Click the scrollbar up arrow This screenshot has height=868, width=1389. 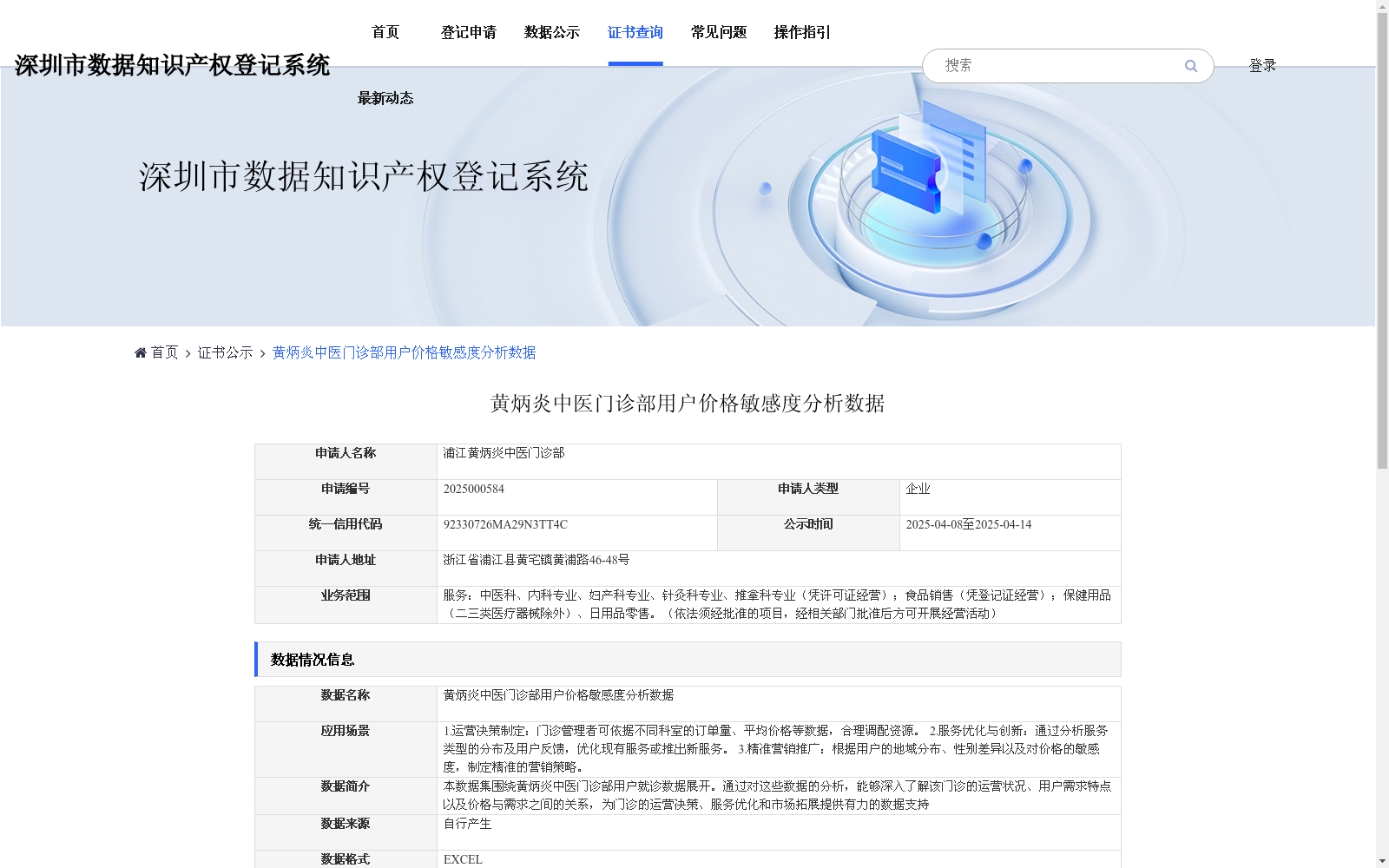pyautogui.click(x=1382, y=6)
